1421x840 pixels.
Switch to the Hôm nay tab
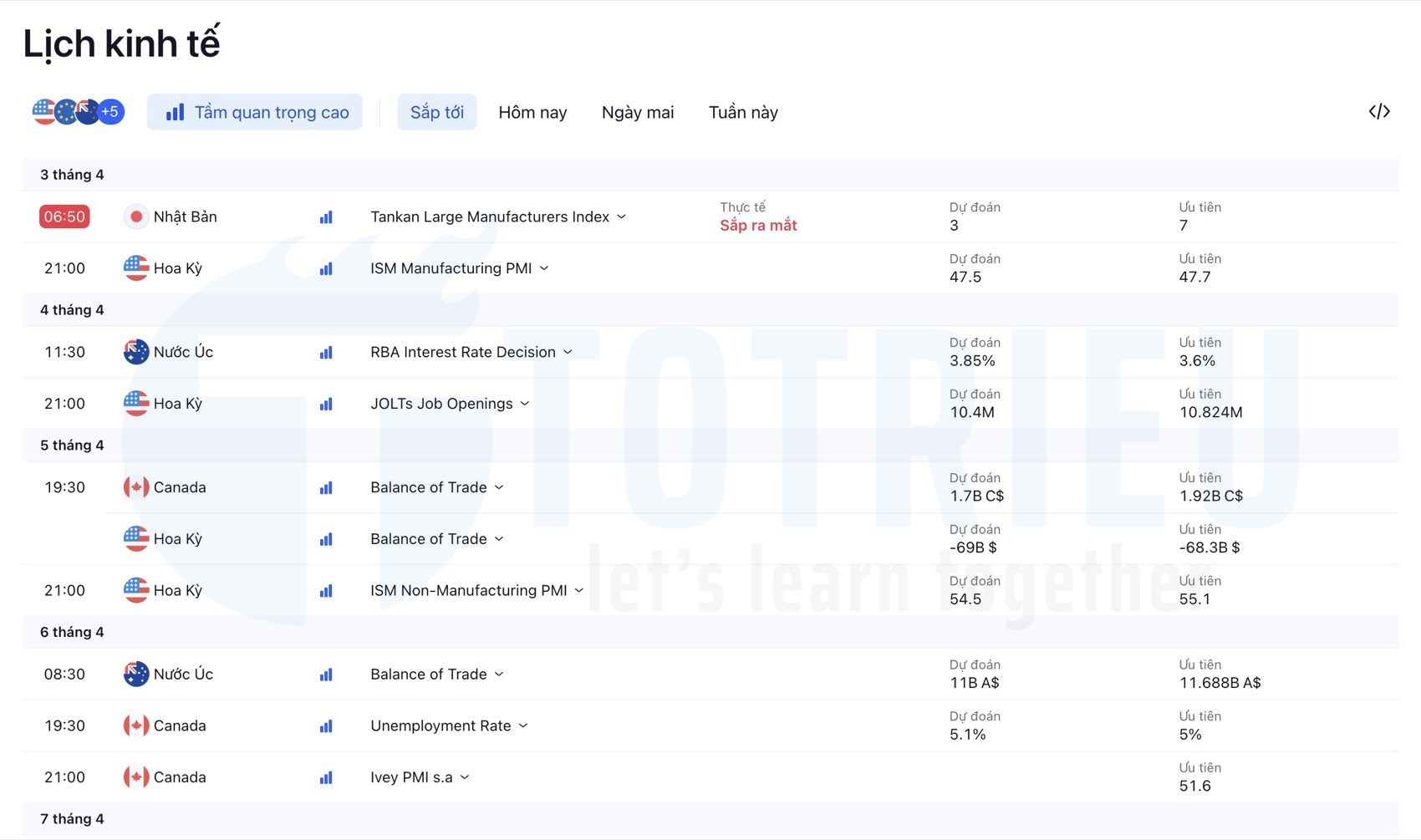532,112
